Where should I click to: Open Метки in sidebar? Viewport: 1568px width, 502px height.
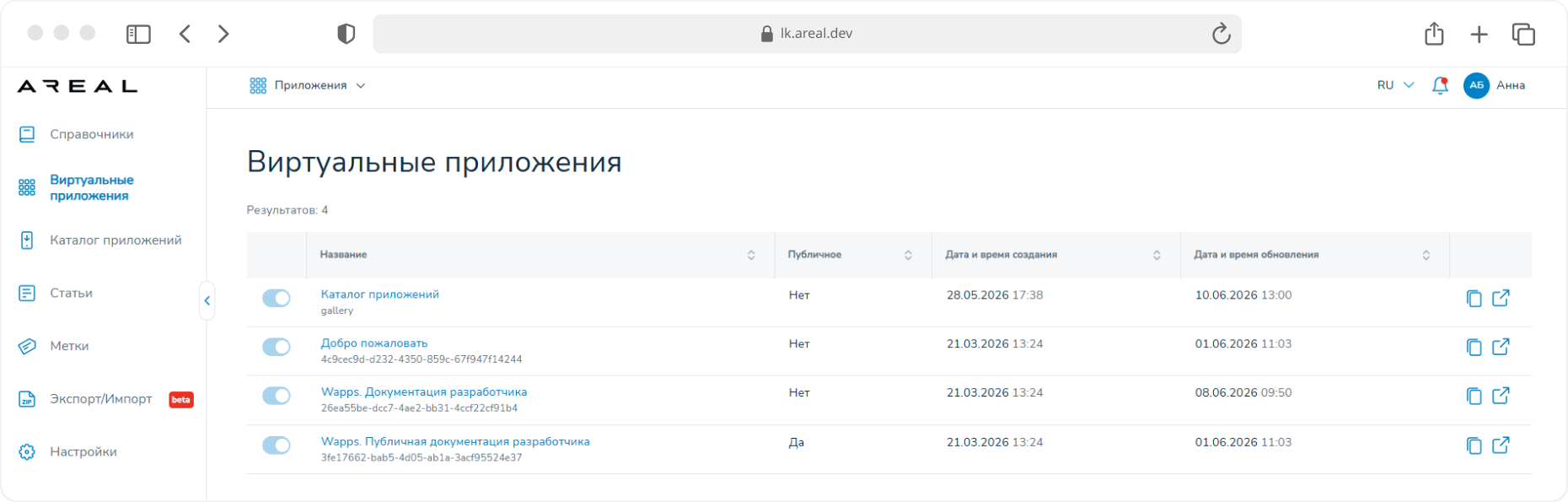click(x=69, y=346)
